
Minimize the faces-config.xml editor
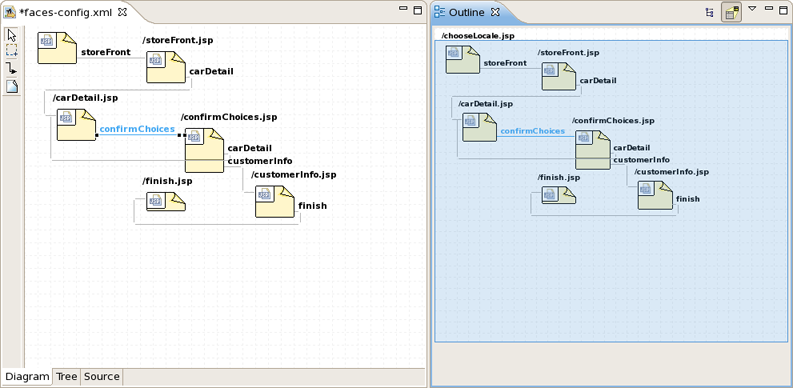[403, 8]
